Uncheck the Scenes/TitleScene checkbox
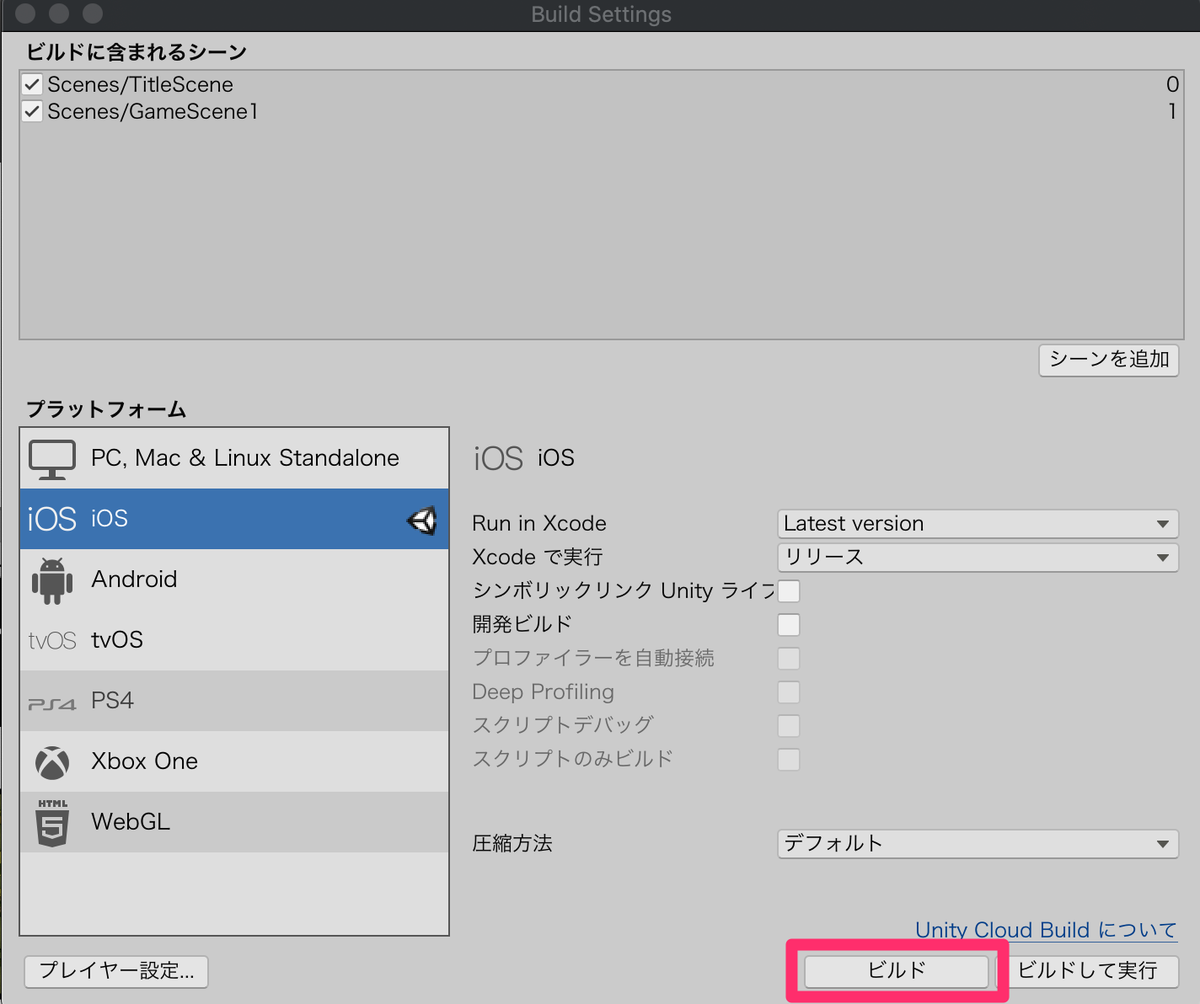Screen dimensions: 1200x1004 32,85
